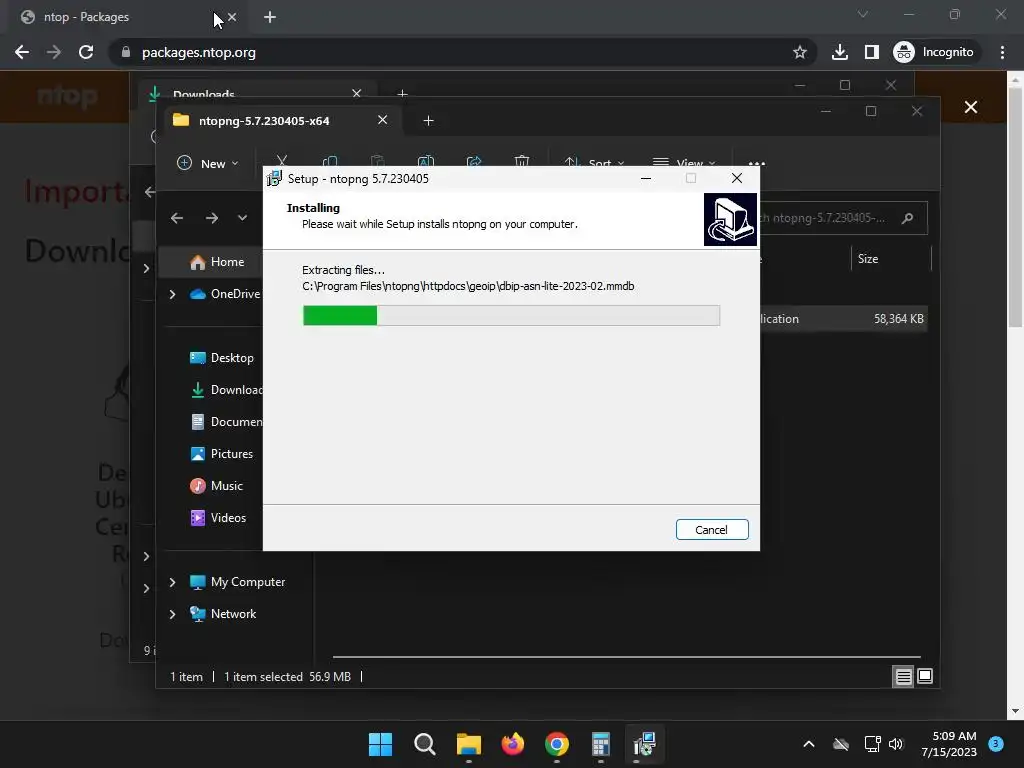Expand the OneDrive tree node
The height and width of the screenshot is (768, 1024).
(172, 295)
